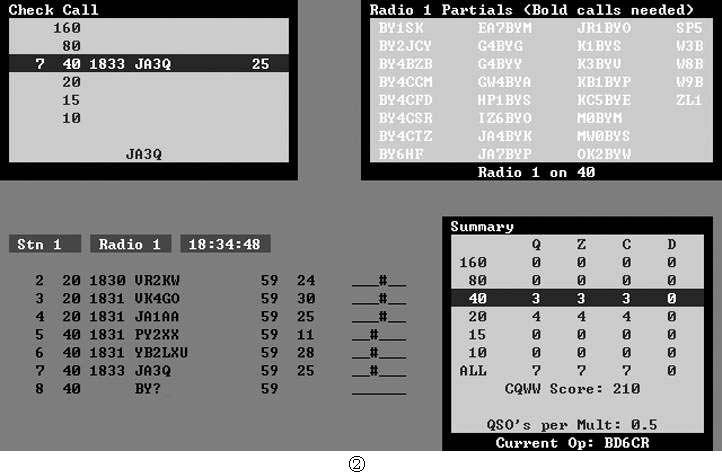The height and width of the screenshot is (474, 722).
Task: Click the highlighted 40 meter JA3Q row in Check Call
Action: [150, 64]
